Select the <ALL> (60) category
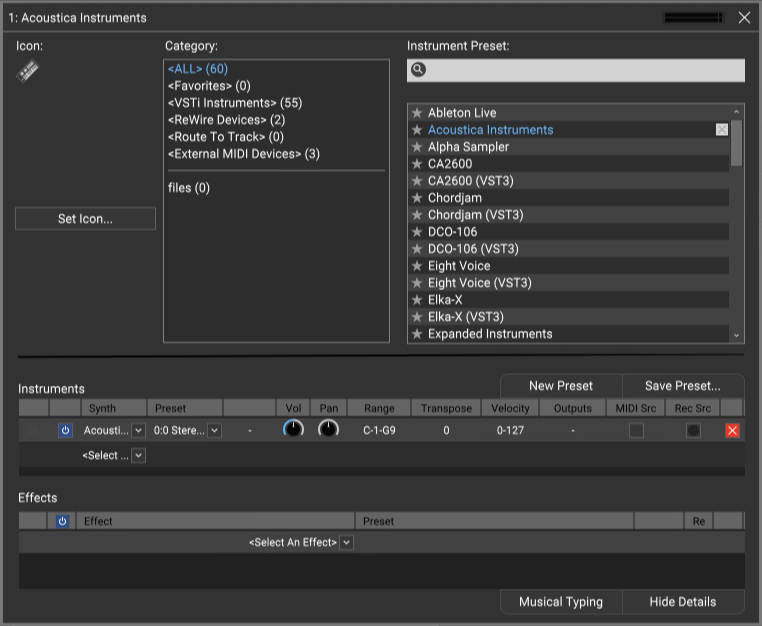 [x=198, y=69]
